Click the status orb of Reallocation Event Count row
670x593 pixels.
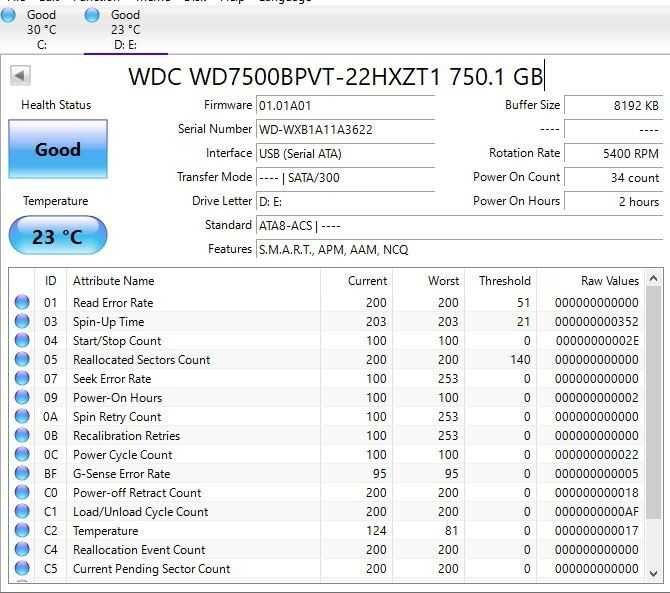click(x=22, y=549)
